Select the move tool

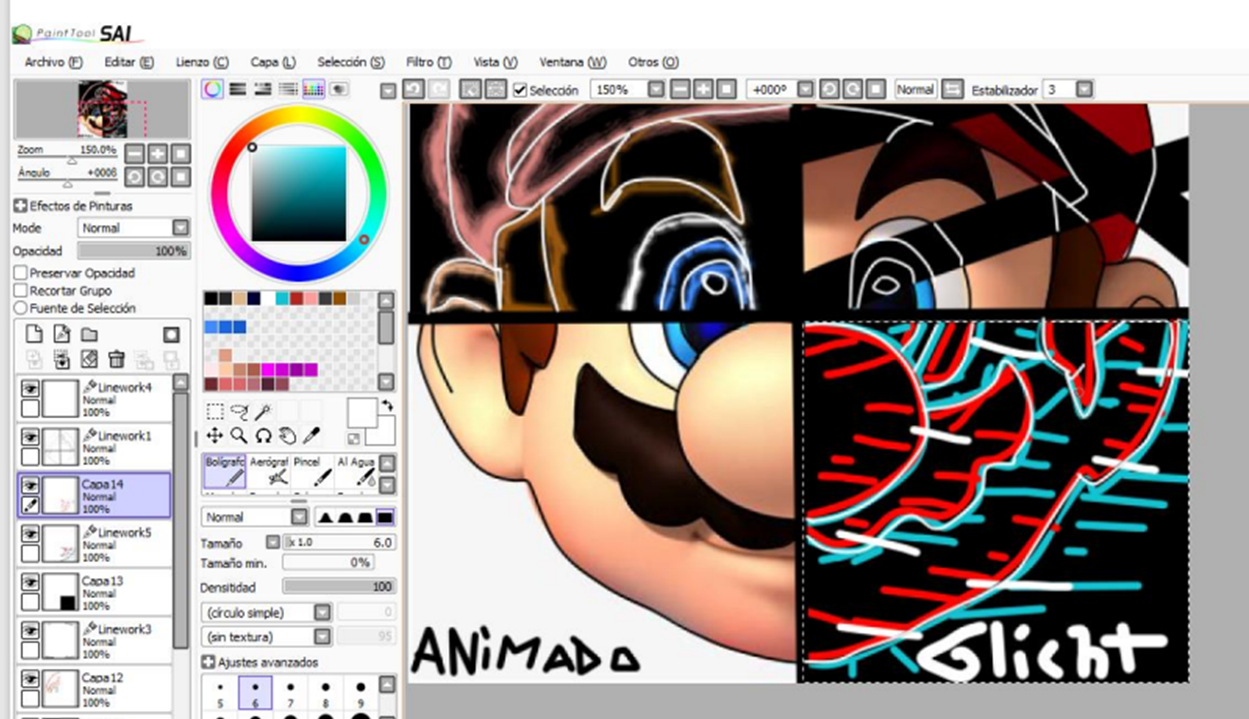(214, 435)
